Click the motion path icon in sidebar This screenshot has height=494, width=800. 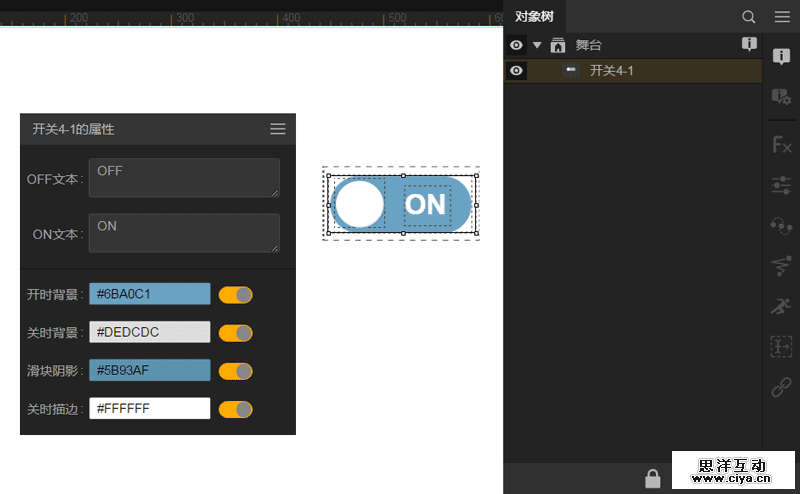coord(782,265)
